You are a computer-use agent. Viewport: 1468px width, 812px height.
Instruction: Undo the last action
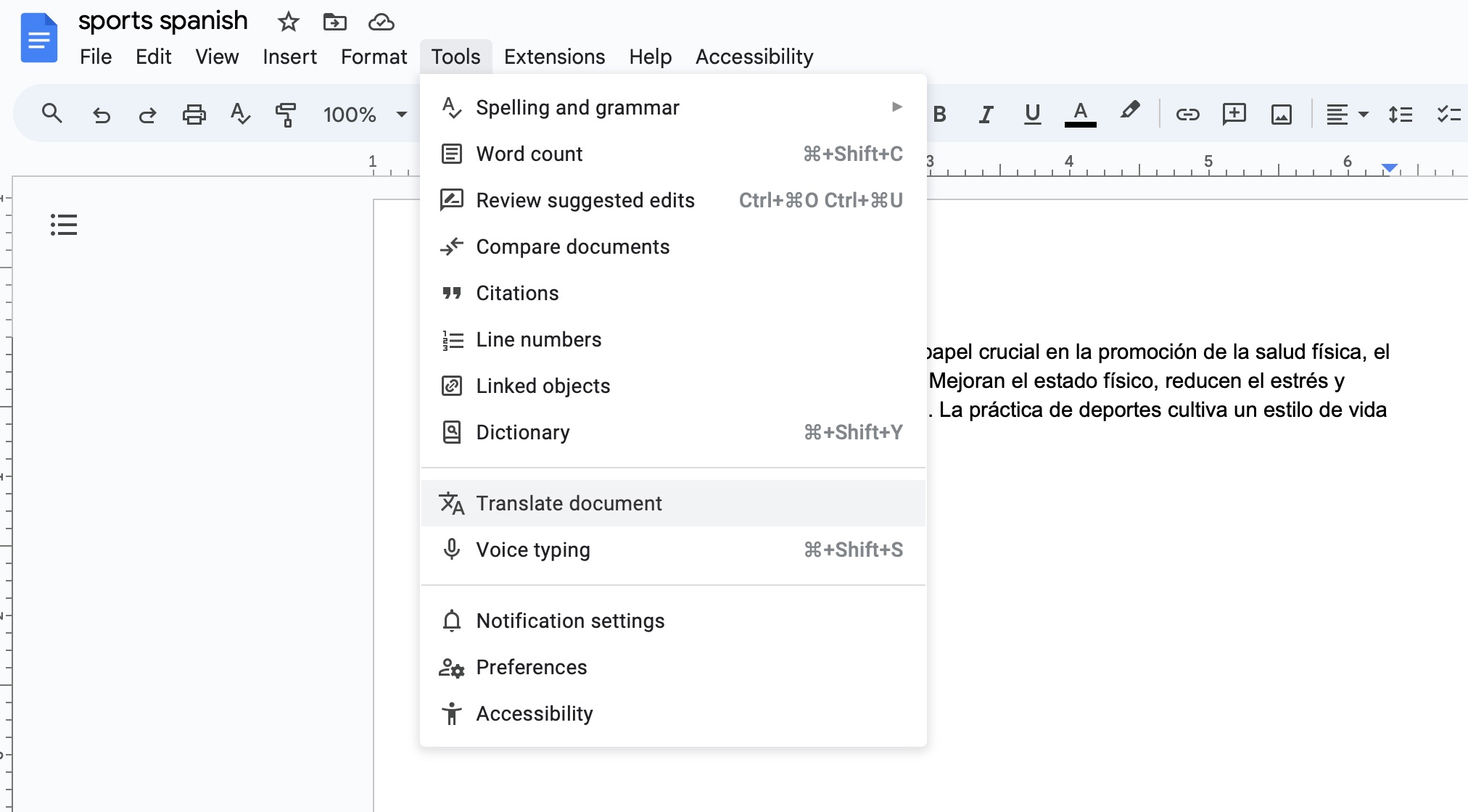(101, 115)
